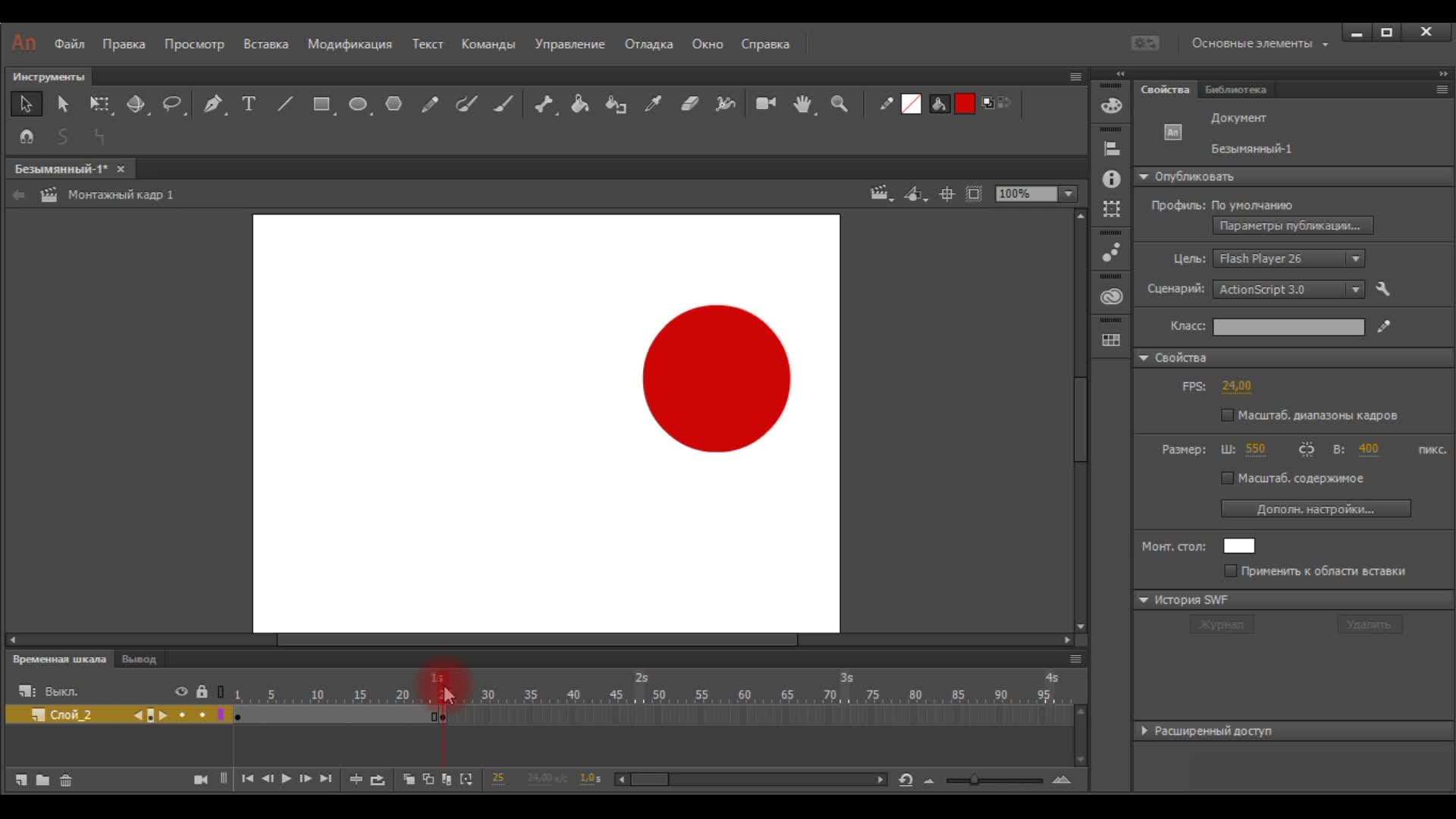The width and height of the screenshot is (1456, 819).
Task: Select the Camera tool
Action: click(x=766, y=104)
